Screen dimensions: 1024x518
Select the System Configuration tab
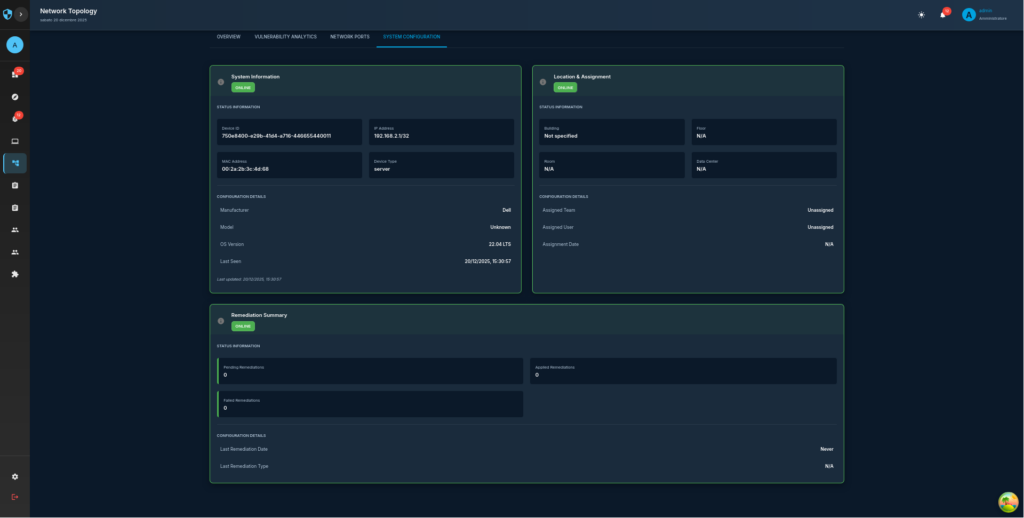click(411, 37)
